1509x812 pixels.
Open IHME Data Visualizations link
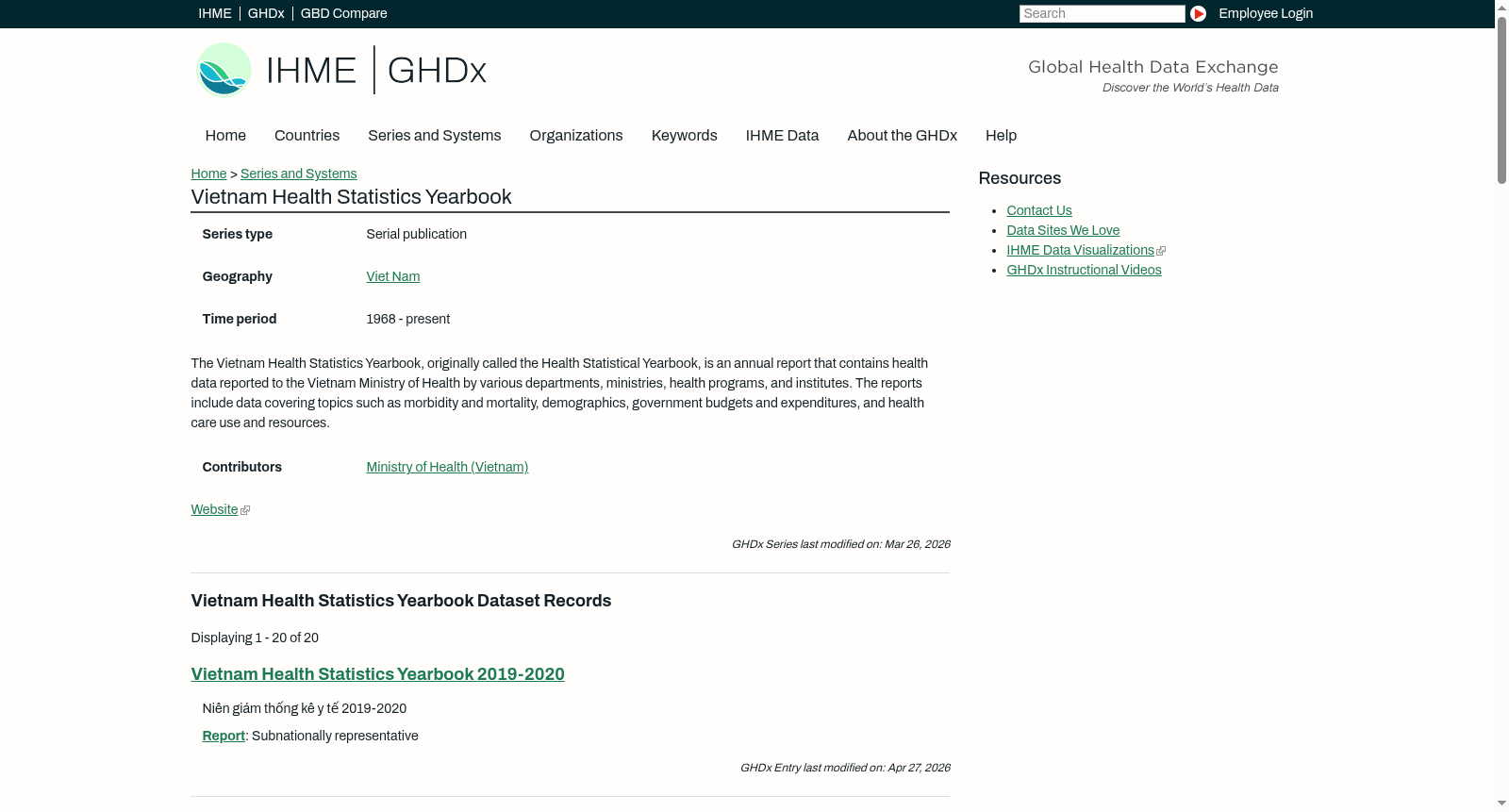point(1080,250)
